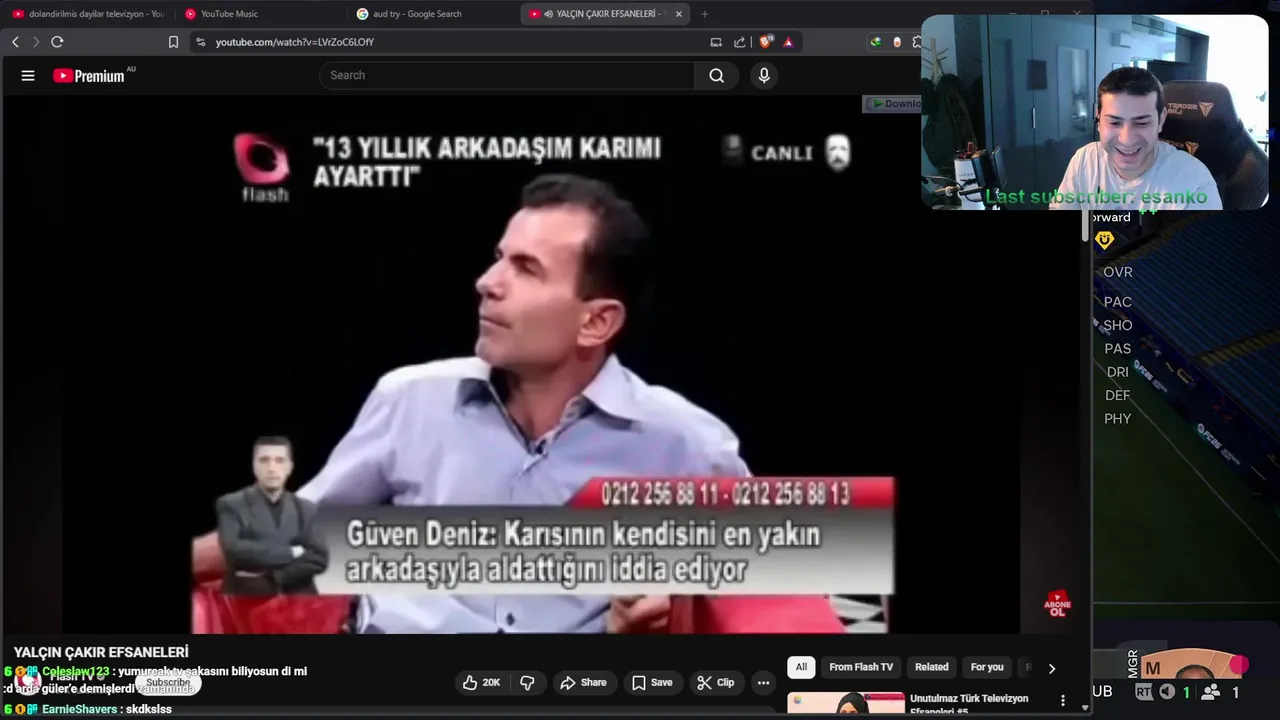Switch to the YouTube Music tab
1280x720 pixels.
[229, 14]
